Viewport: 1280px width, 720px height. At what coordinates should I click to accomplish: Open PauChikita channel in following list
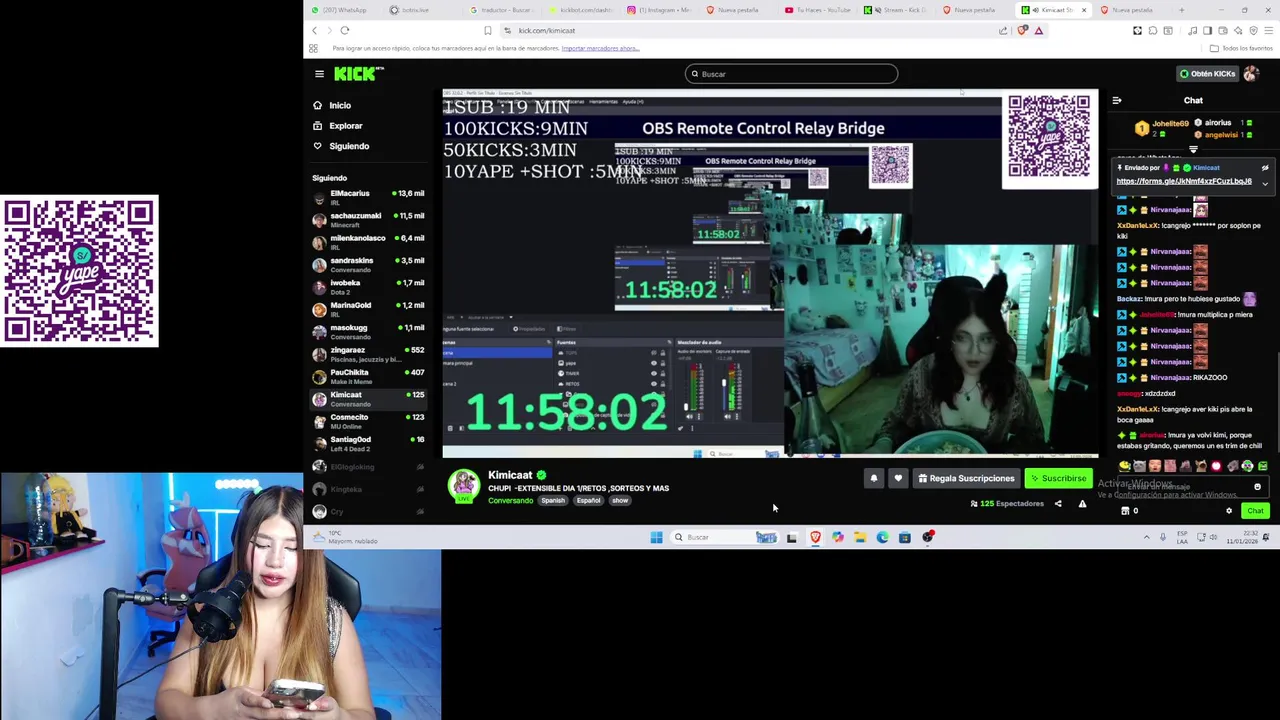368,376
